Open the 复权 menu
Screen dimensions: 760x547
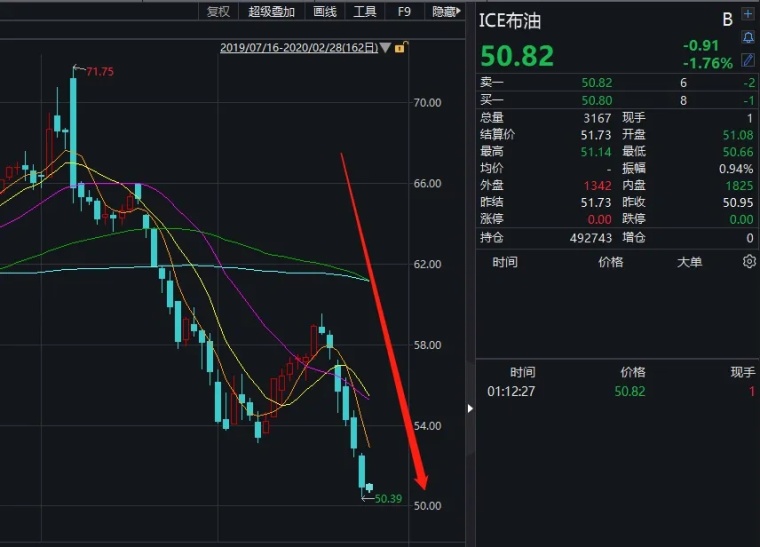point(218,11)
